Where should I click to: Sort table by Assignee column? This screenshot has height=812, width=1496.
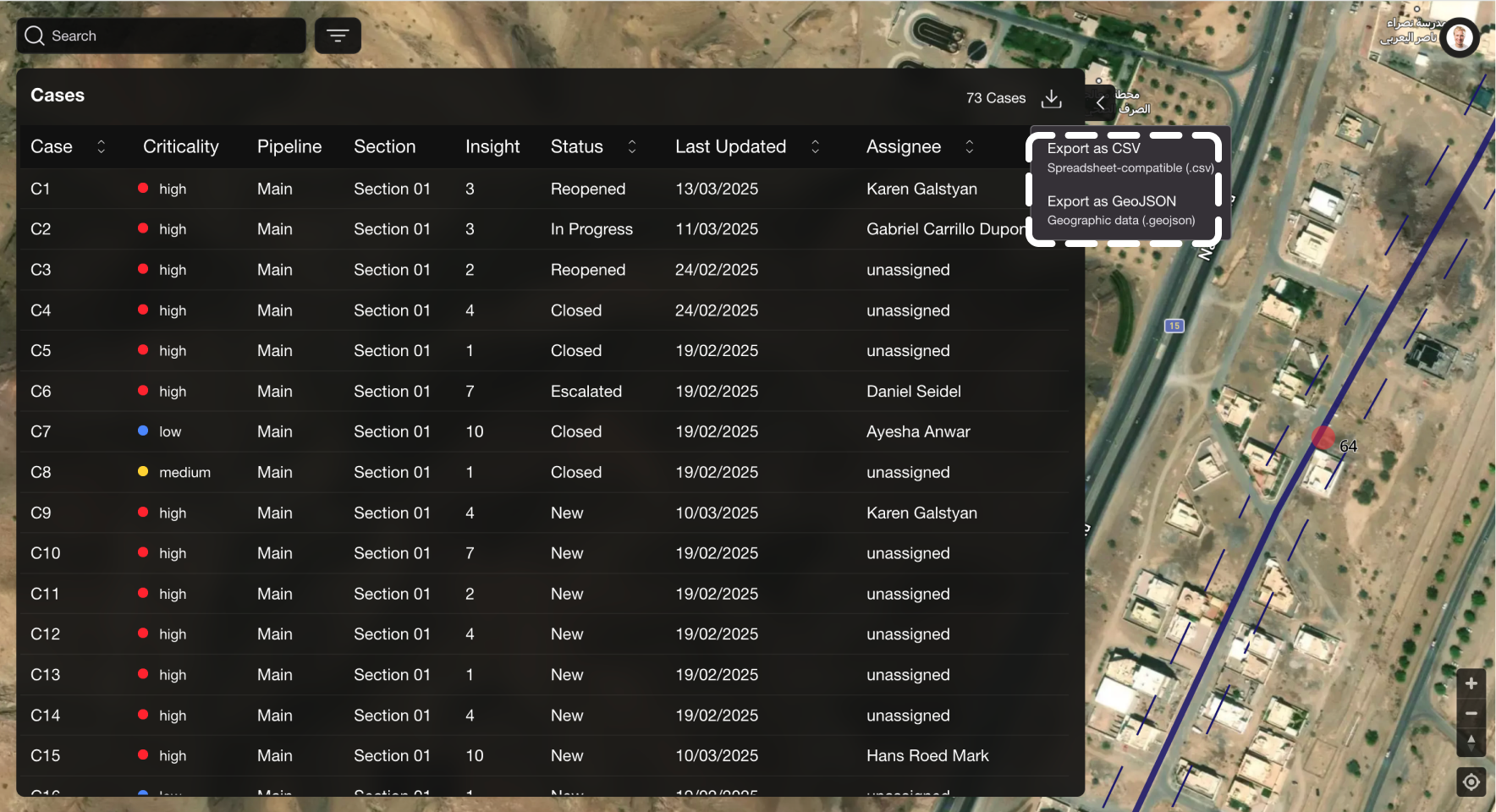click(969, 146)
